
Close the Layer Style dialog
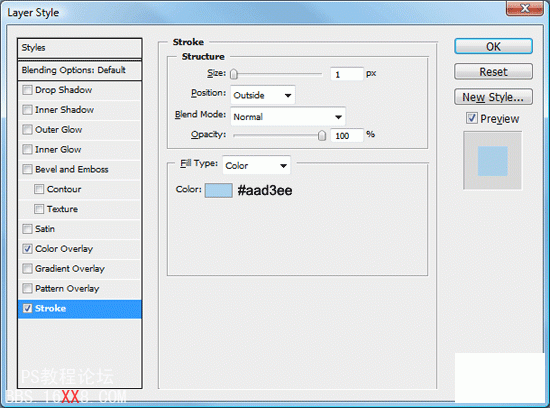[x=525, y=8]
